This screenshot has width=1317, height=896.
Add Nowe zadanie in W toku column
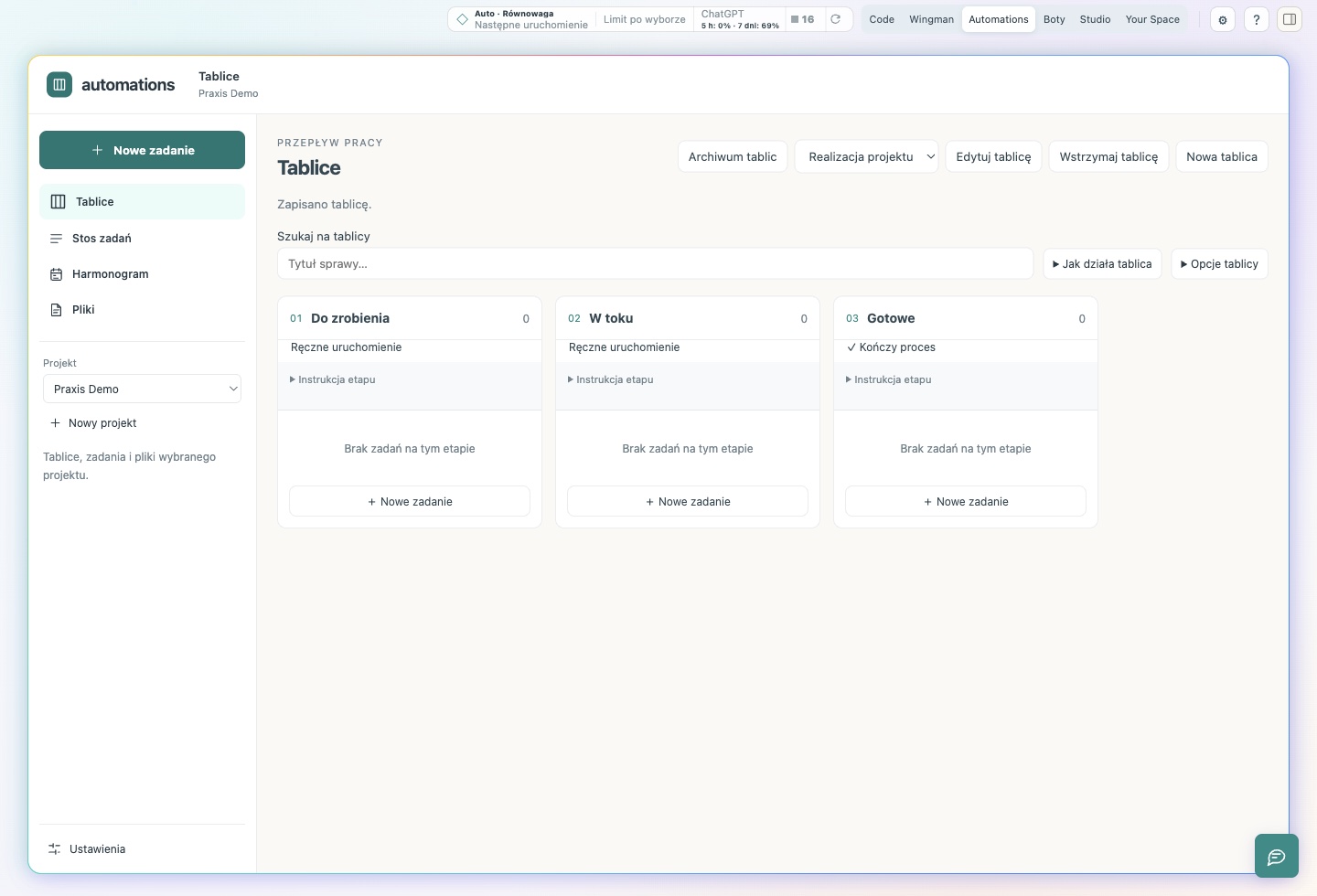tap(688, 501)
